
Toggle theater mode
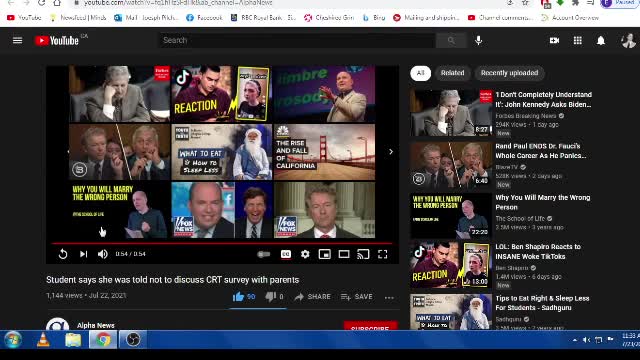pyautogui.click(x=344, y=254)
